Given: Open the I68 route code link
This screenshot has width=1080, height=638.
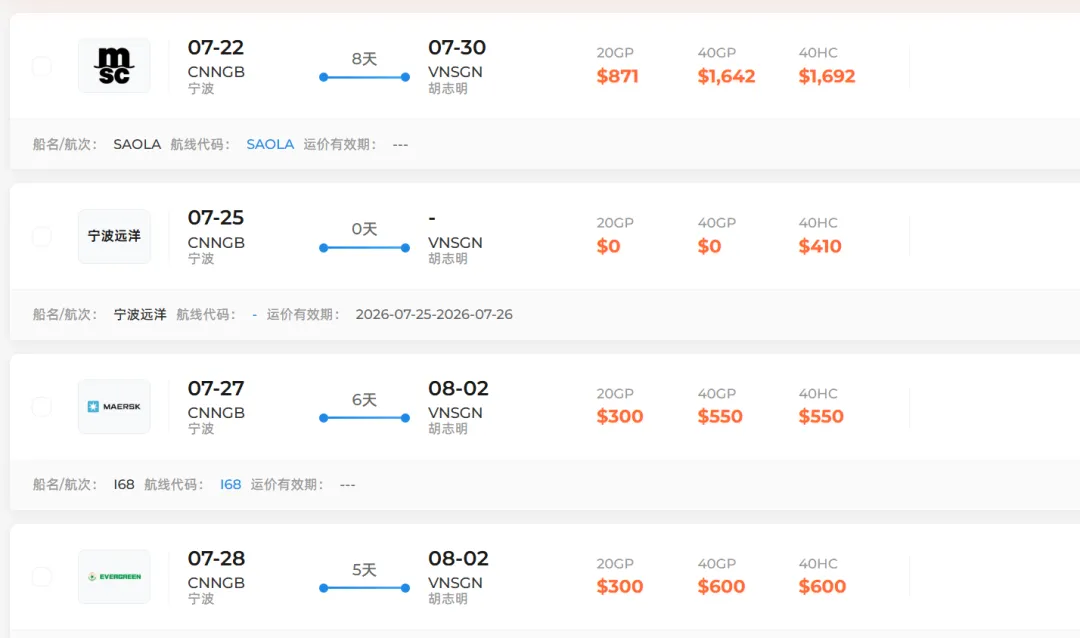Looking at the screenshot, I should 230,484.
